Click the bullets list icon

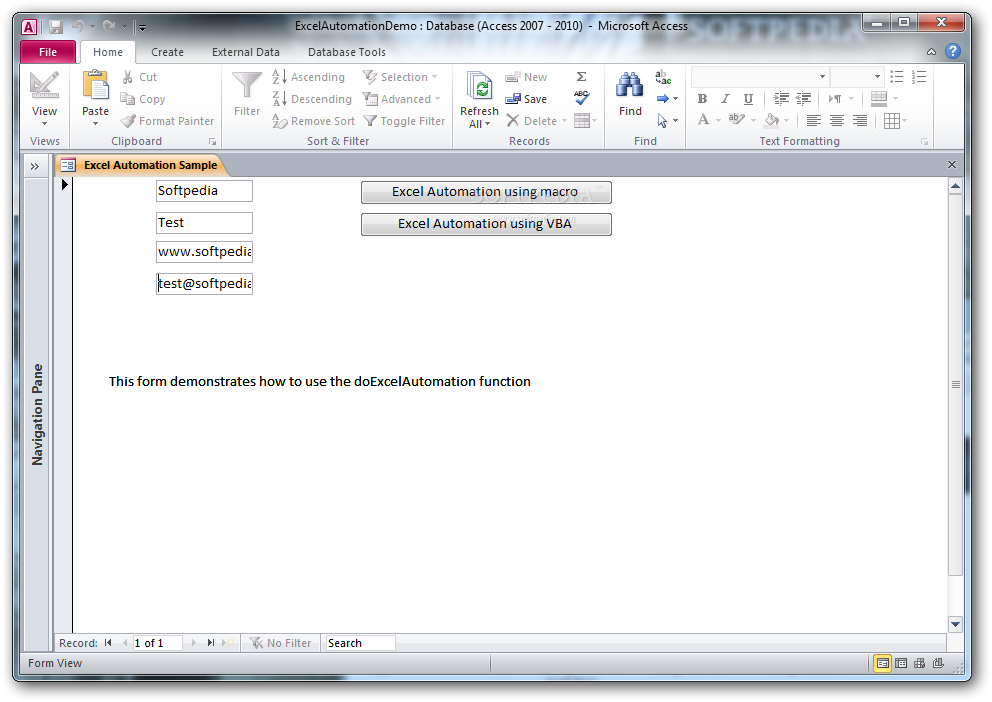pos(896,77)
